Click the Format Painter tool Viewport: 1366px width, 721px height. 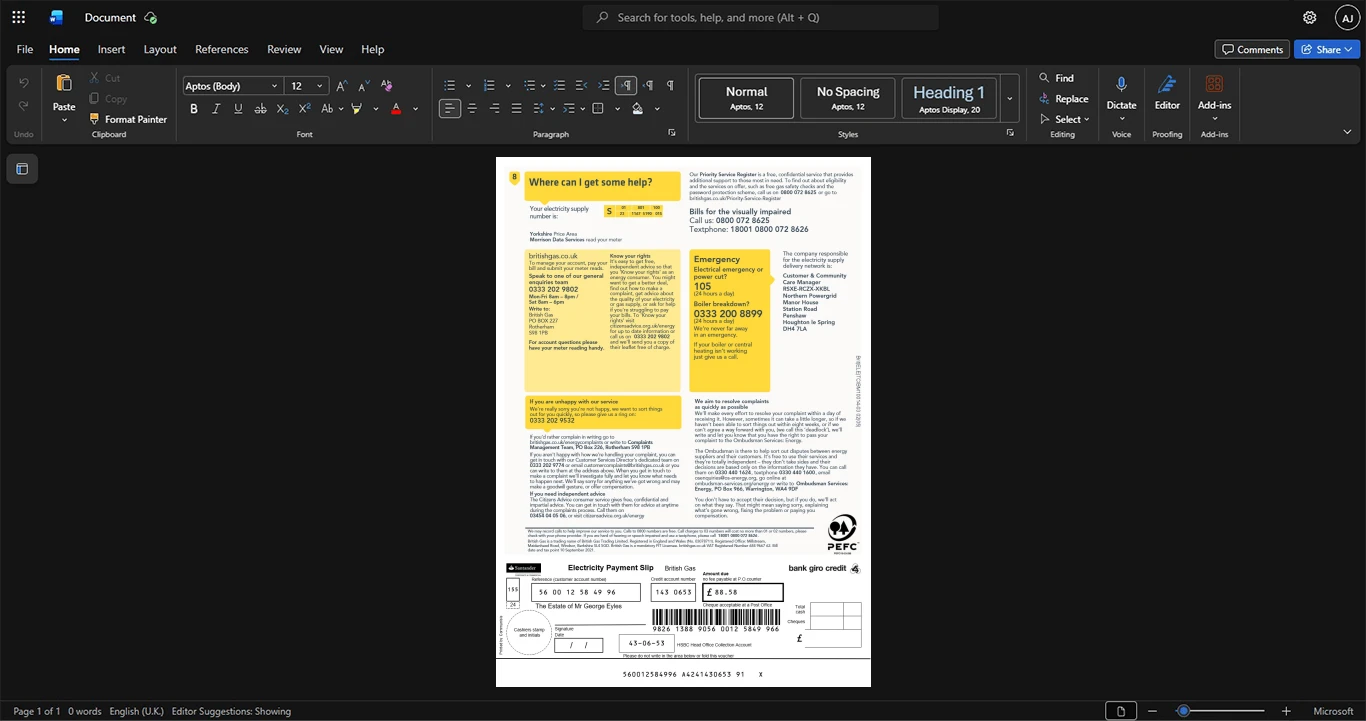(127, 119)
